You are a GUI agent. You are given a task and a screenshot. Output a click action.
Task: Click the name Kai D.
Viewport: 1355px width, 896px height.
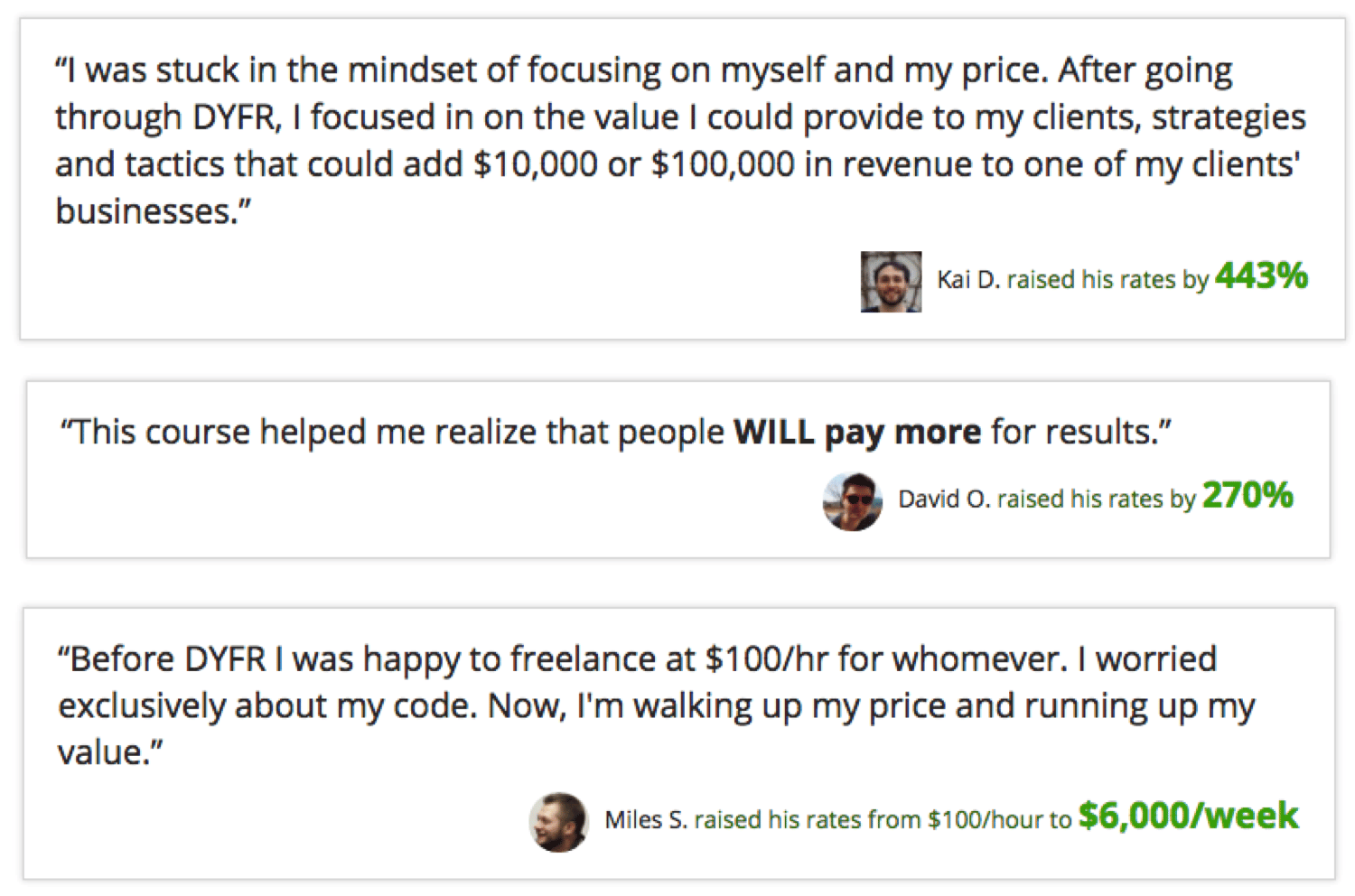coord(967,280)
